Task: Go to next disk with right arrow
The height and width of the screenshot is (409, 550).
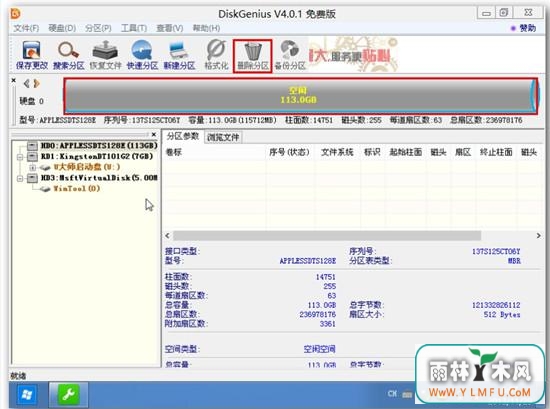Action: (x=36, y=83)
